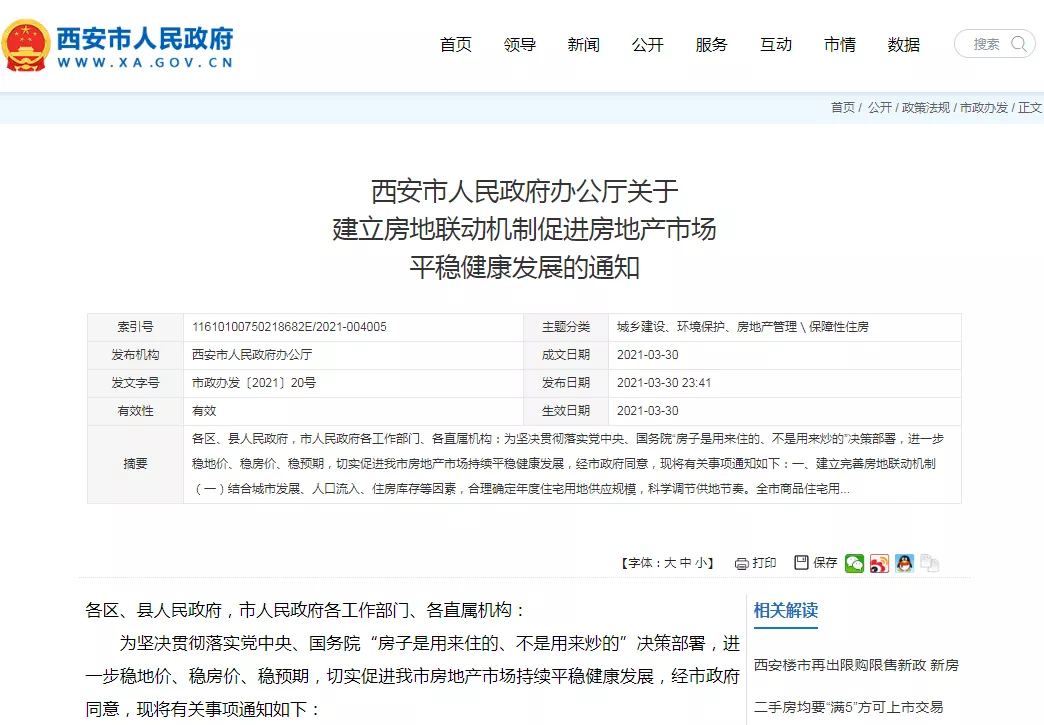Click the Xi'an government emblem logo
The width and height of the screenshot is (1044, 725).
[x=23, y=45]
